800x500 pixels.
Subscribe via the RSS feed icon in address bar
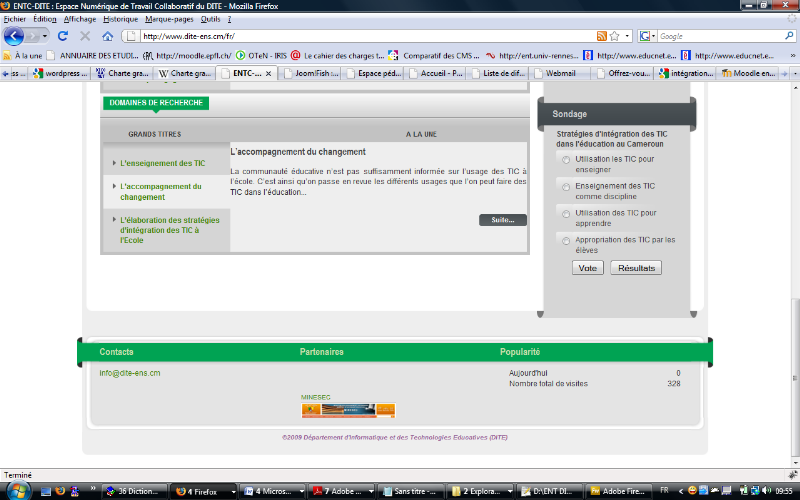(602, 36)
